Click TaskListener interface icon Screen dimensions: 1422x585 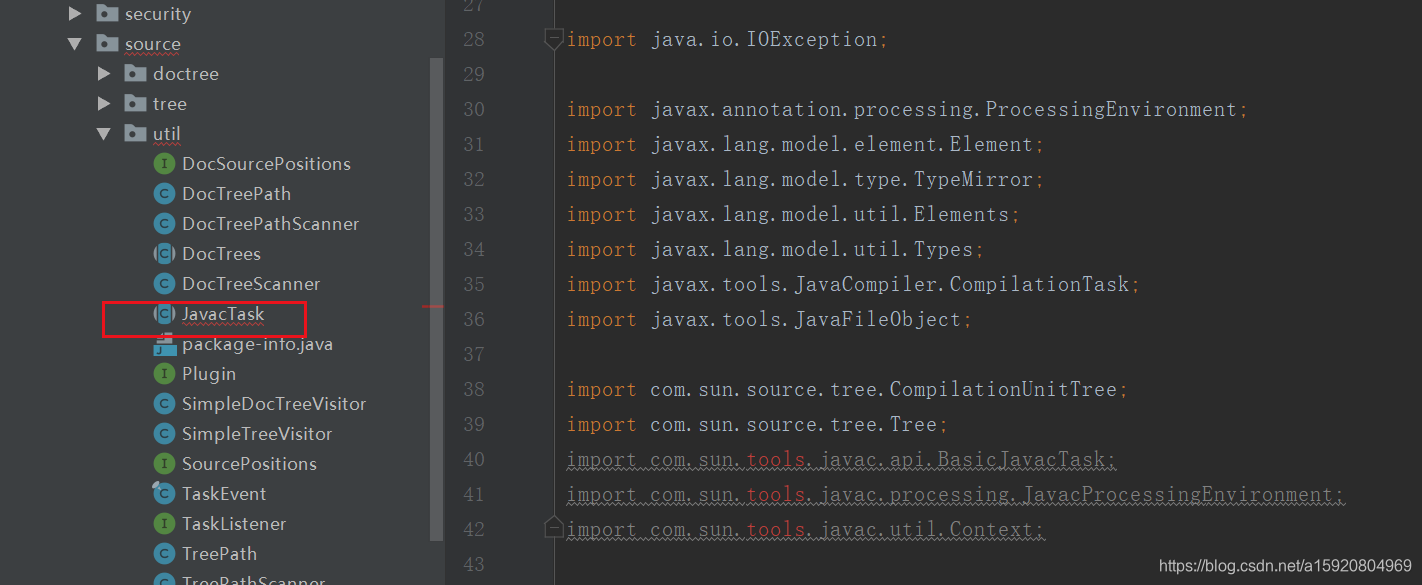tap(164, 524)
